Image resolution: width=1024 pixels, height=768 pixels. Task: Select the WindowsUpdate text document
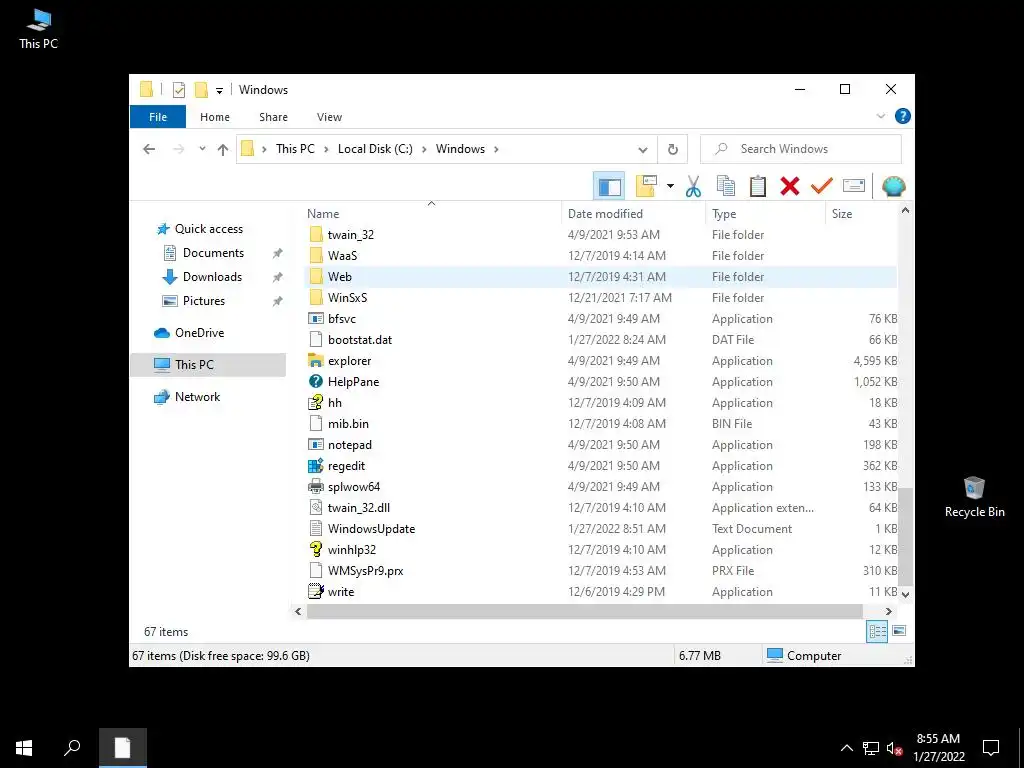click(x=371, y=529)
